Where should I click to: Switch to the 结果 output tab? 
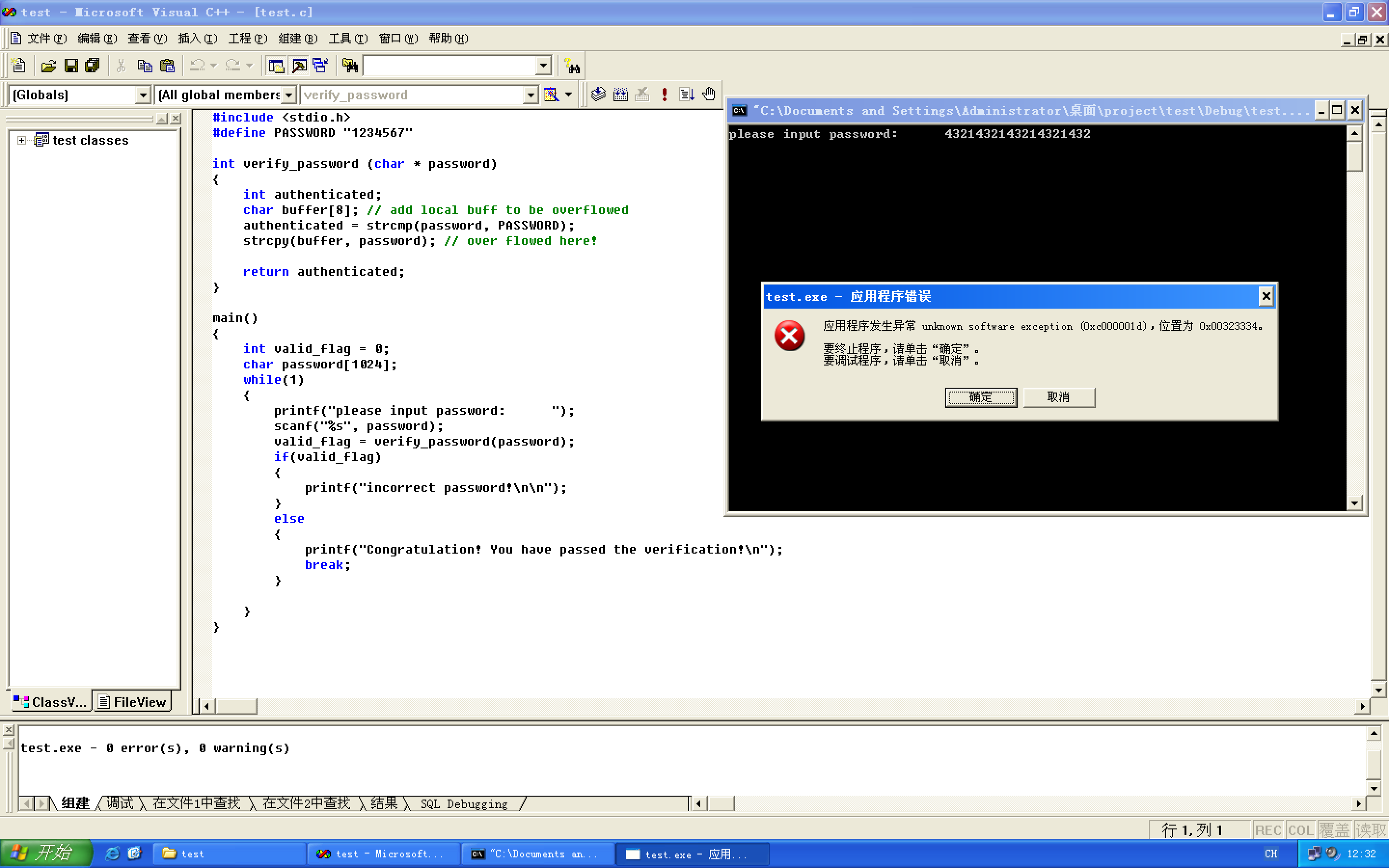[384, 803]
